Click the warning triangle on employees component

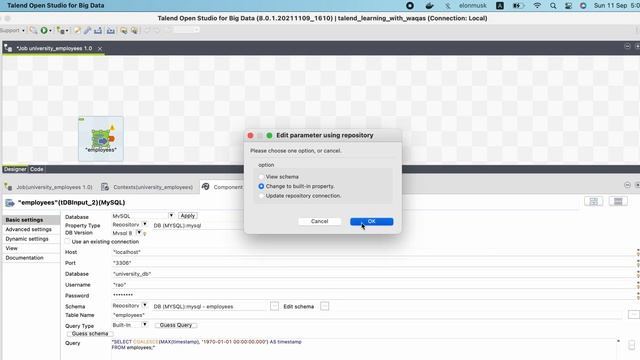pos(112,128)
